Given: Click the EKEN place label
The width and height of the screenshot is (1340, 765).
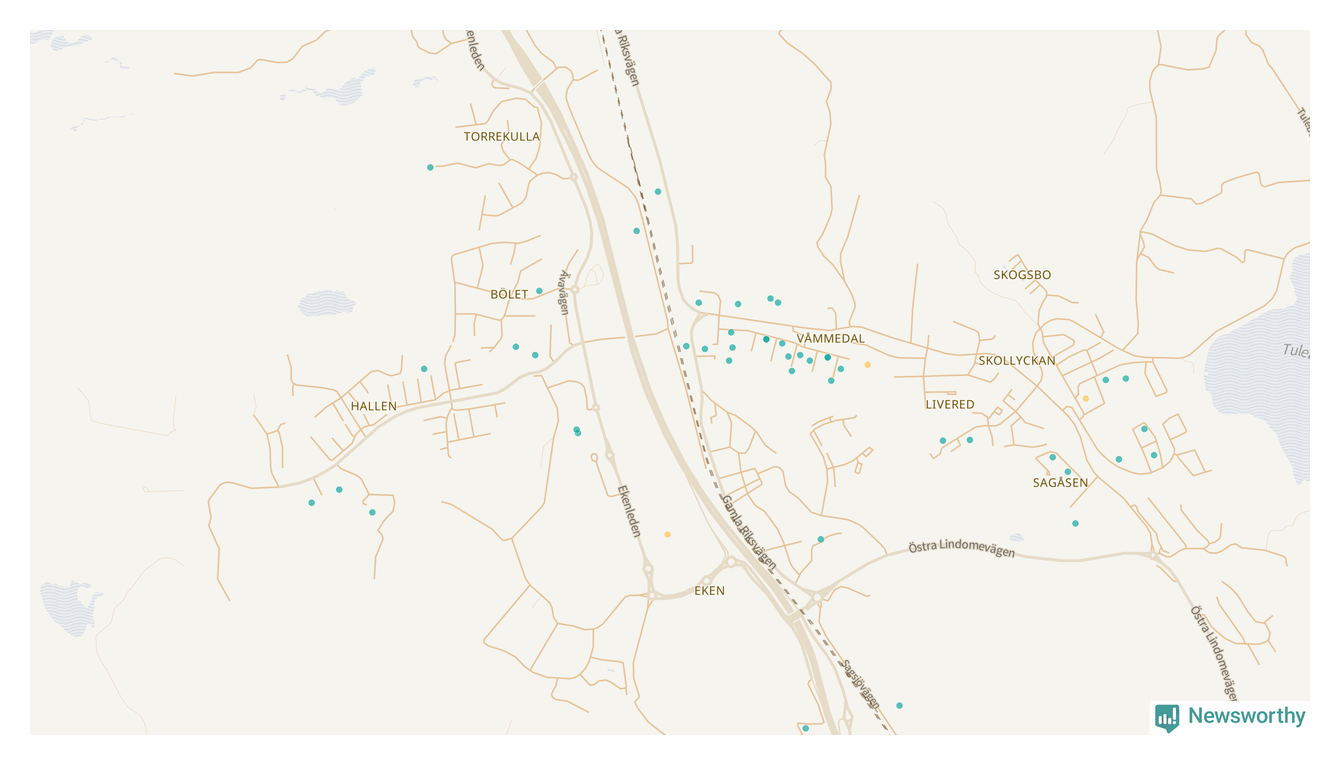Looking at the screenshot, I should point(709,591).
